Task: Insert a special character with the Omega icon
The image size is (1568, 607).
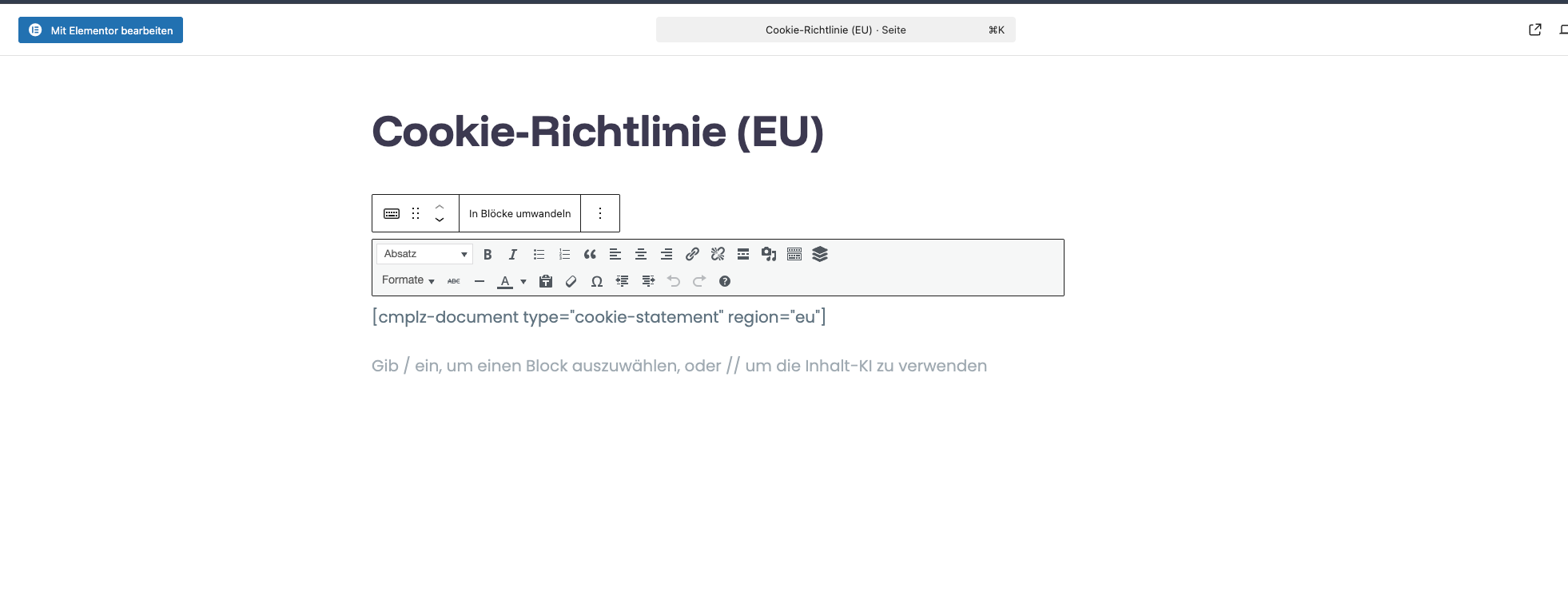Action: click(597, 281)
